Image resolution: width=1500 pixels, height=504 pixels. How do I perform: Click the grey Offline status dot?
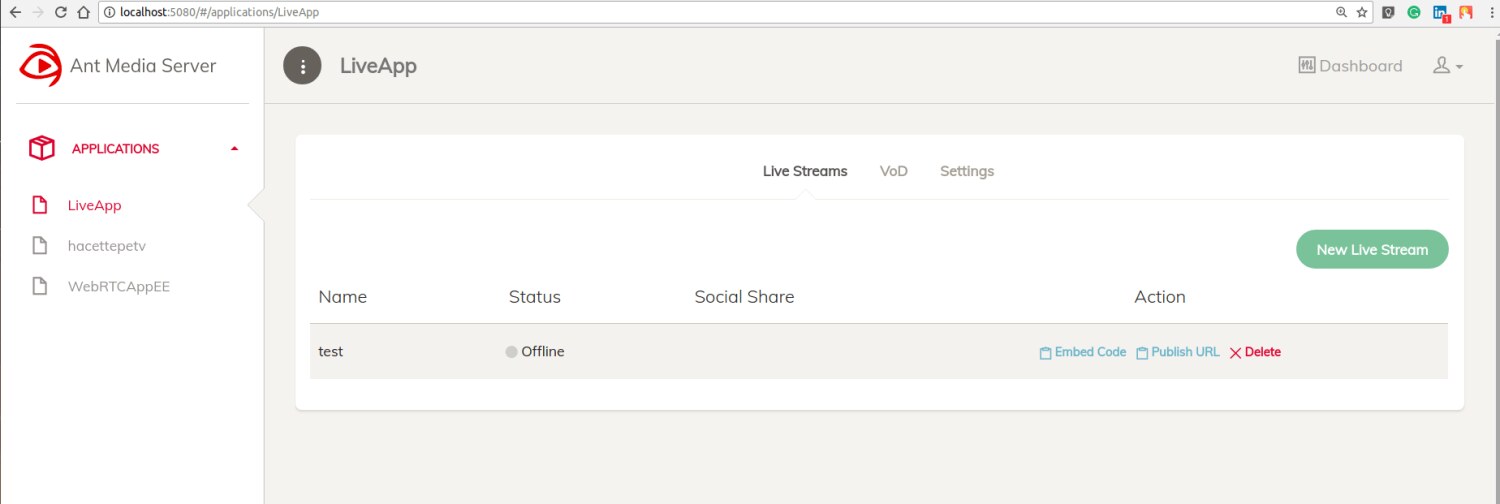pyautogui.click(x=512, y=352)
